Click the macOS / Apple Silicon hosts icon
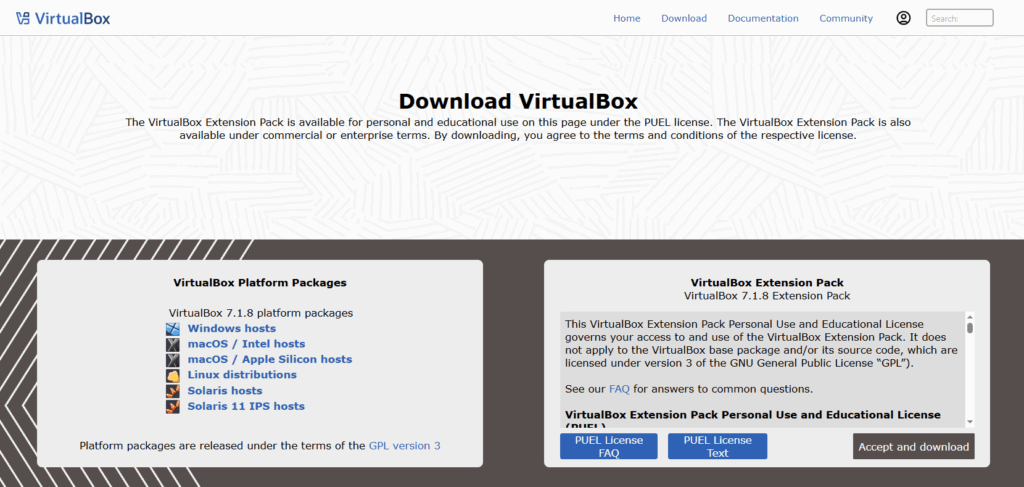This screenshot has width=1024, height=487. coord(172,360)
